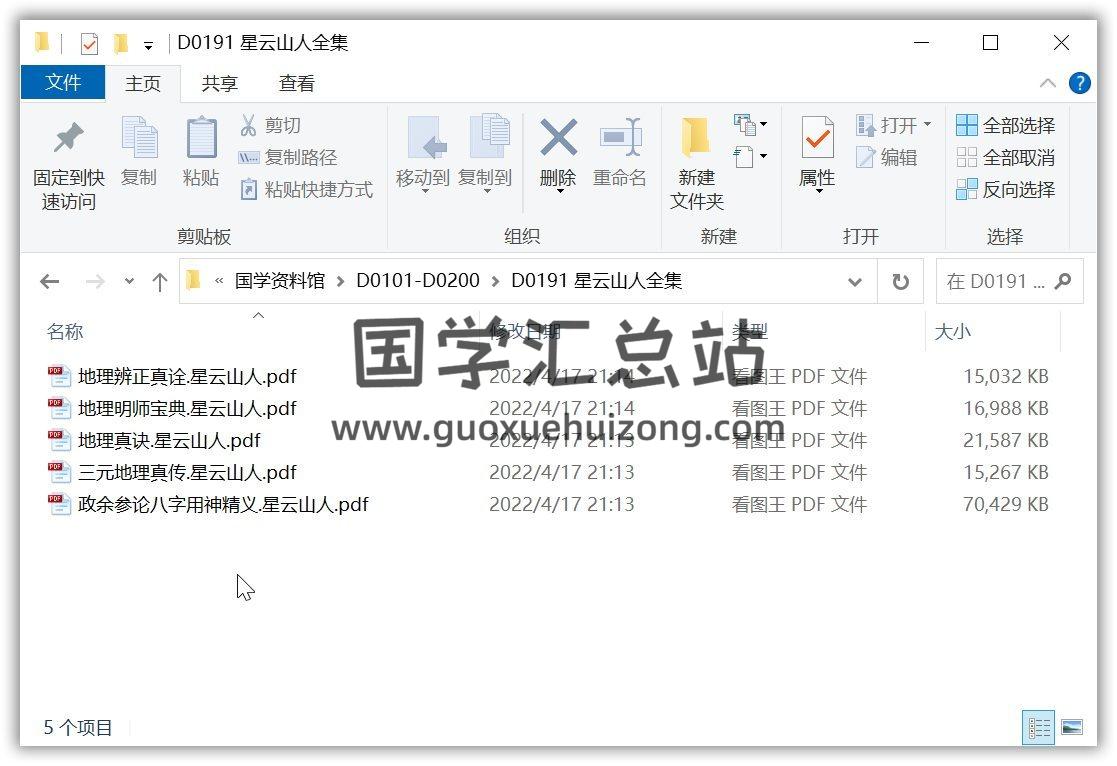Choose Paste shortcut (粘贴快捷方式)

coord(306,190)
